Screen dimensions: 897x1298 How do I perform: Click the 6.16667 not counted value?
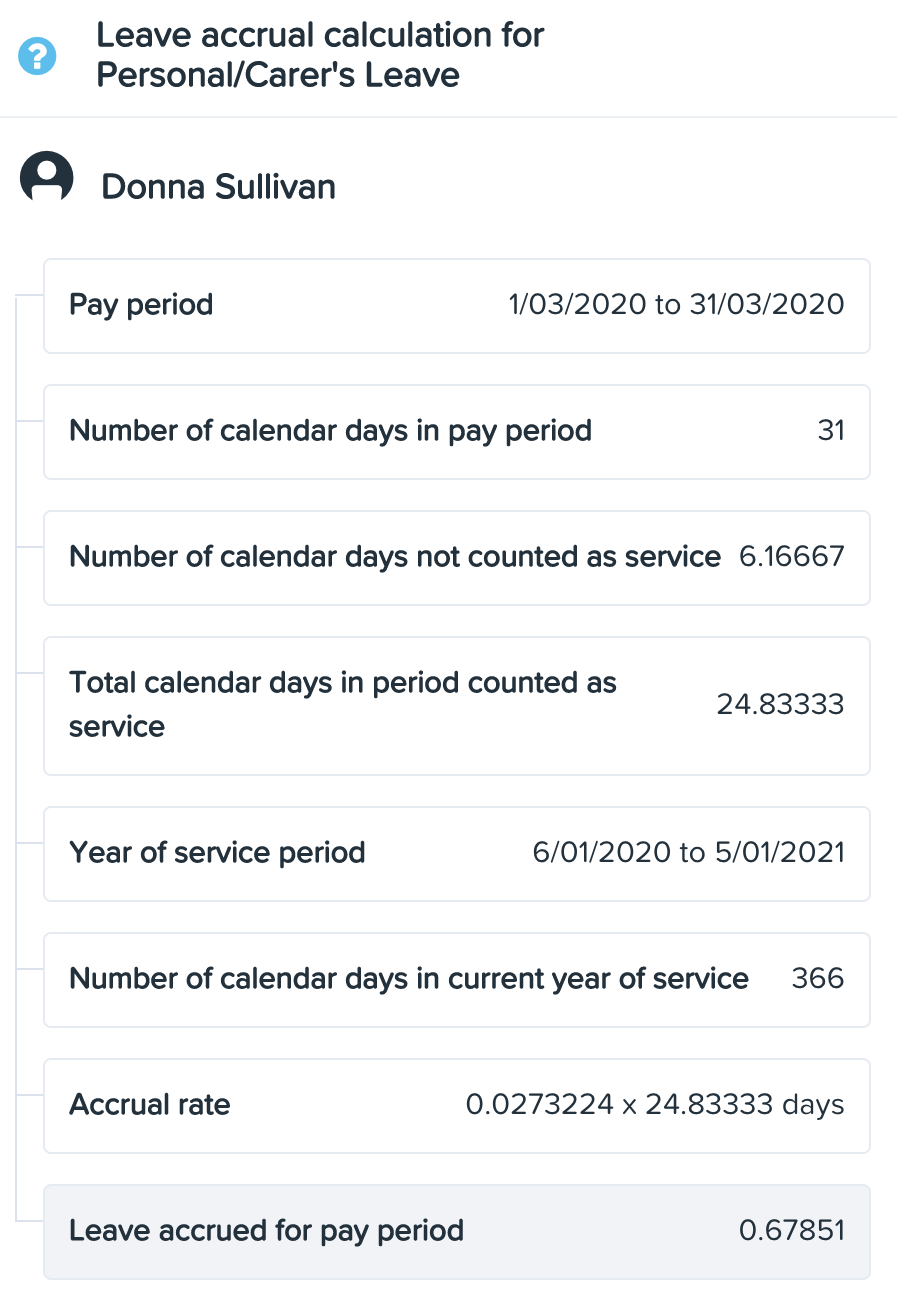pyautogui.click(x=792, y=557)
